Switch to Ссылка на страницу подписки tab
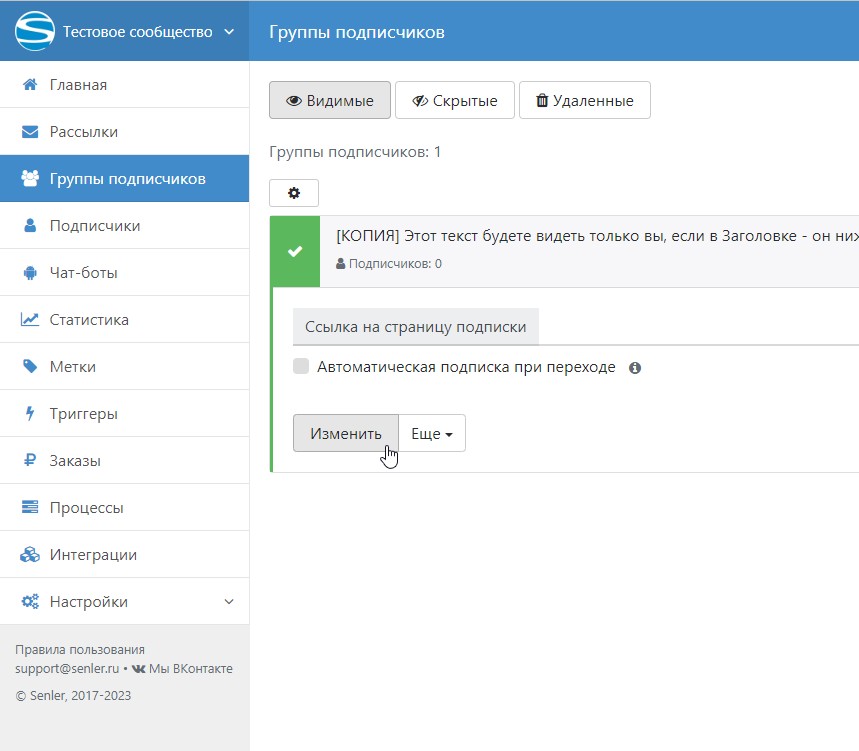 click(415, 327)
